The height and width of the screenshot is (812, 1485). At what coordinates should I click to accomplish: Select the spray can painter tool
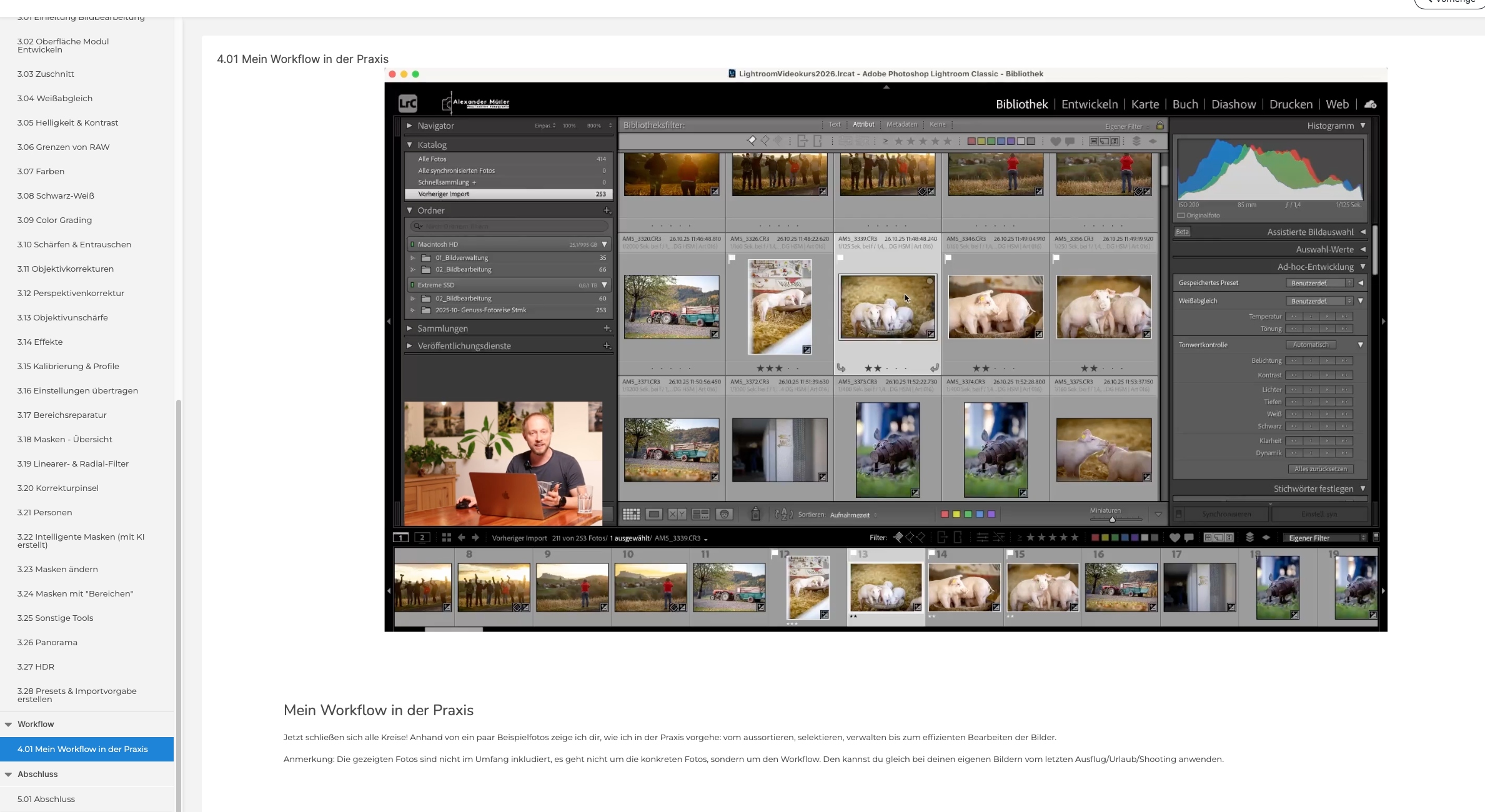click(755, 514)
